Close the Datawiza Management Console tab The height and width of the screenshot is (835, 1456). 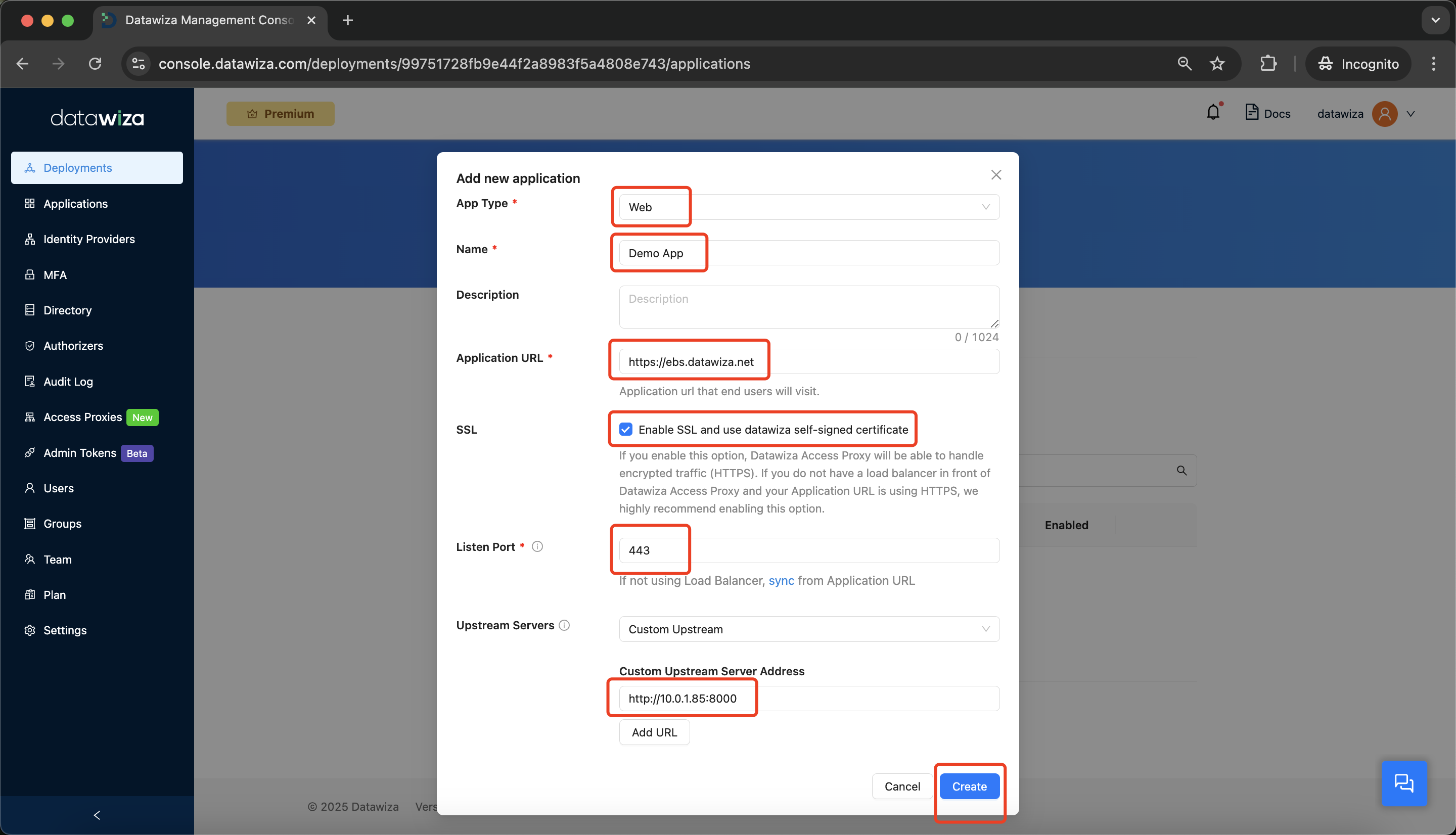[311, 20]
